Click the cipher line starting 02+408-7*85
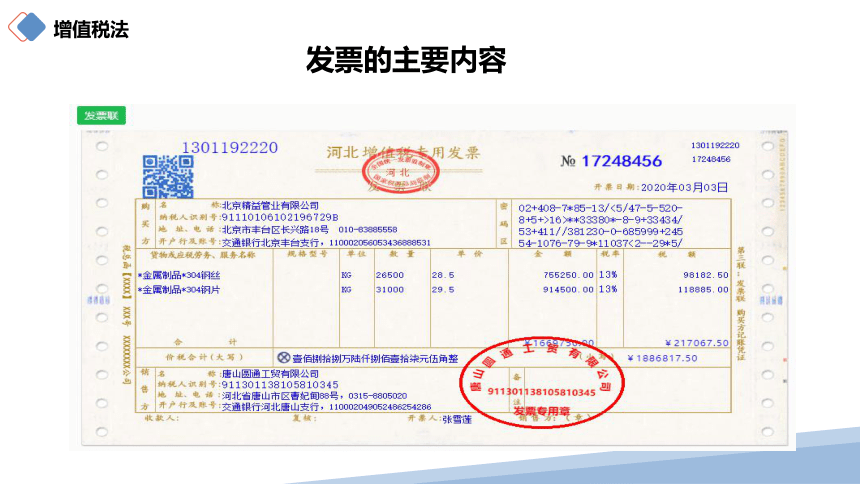Image resolution: width=860 pixels, height=484 pixels. [x=601, y=208]
